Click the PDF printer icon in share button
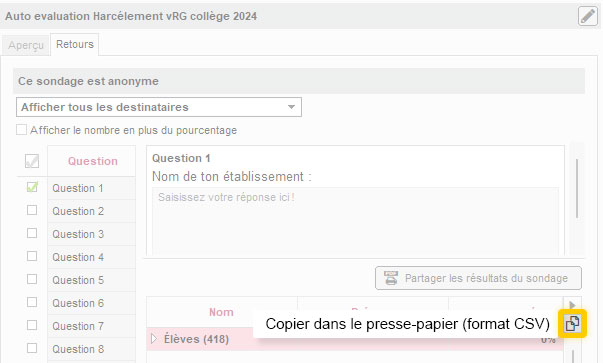 click(391, 278)
